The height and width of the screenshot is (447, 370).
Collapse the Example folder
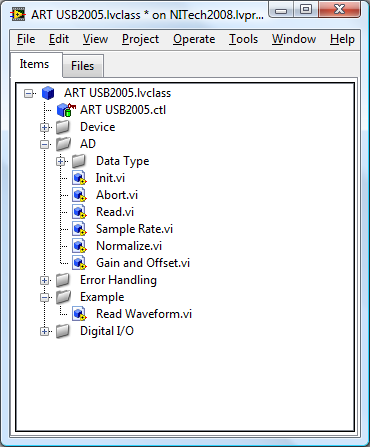45,297
